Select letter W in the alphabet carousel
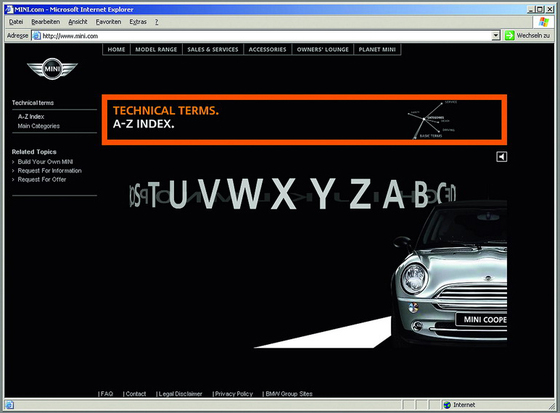The height and width of the screenshot is (413, 560). click(246, 193)
